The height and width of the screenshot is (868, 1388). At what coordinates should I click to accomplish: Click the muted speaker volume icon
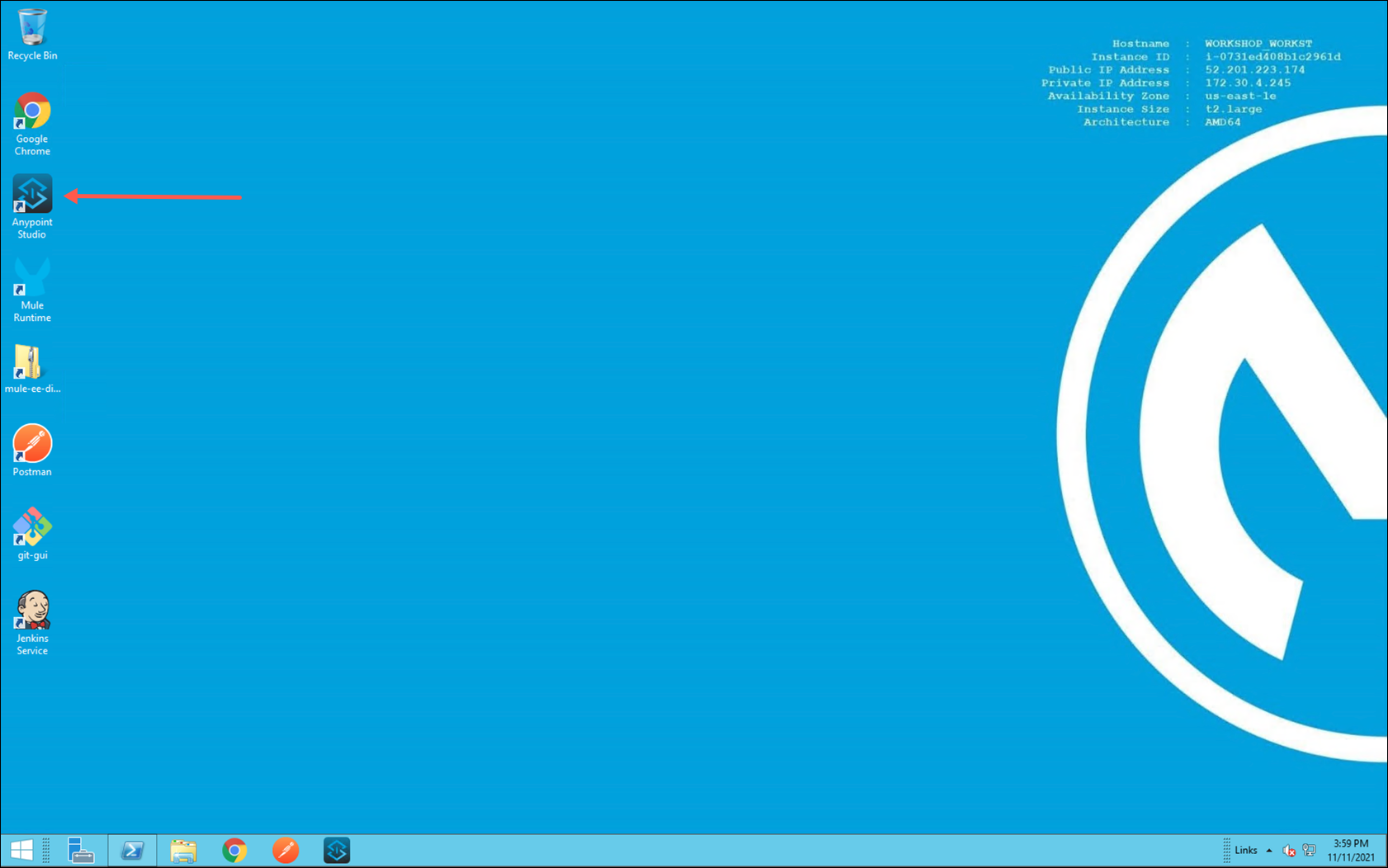(1289, 850)
